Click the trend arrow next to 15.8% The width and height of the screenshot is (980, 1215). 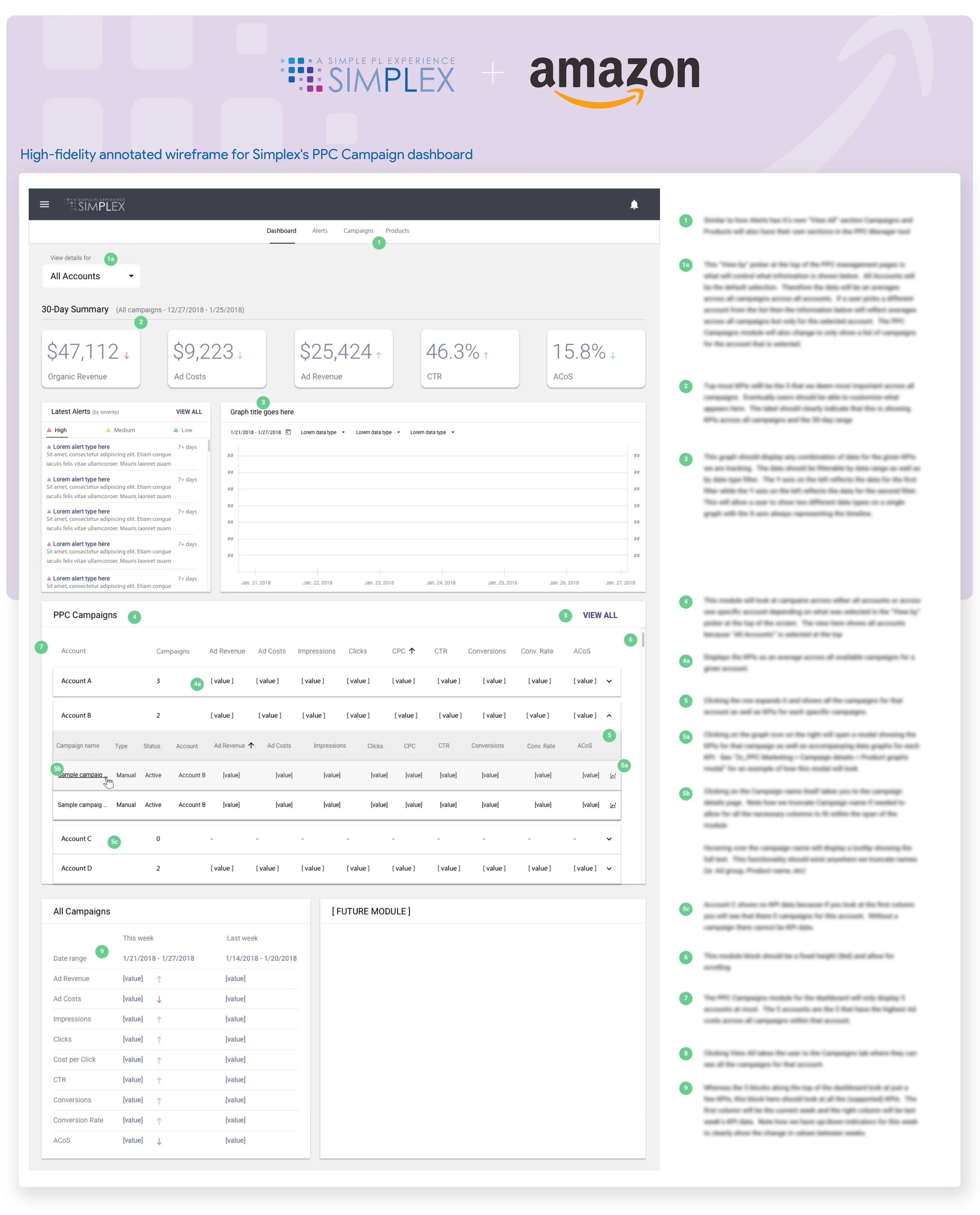pos(612,355)
